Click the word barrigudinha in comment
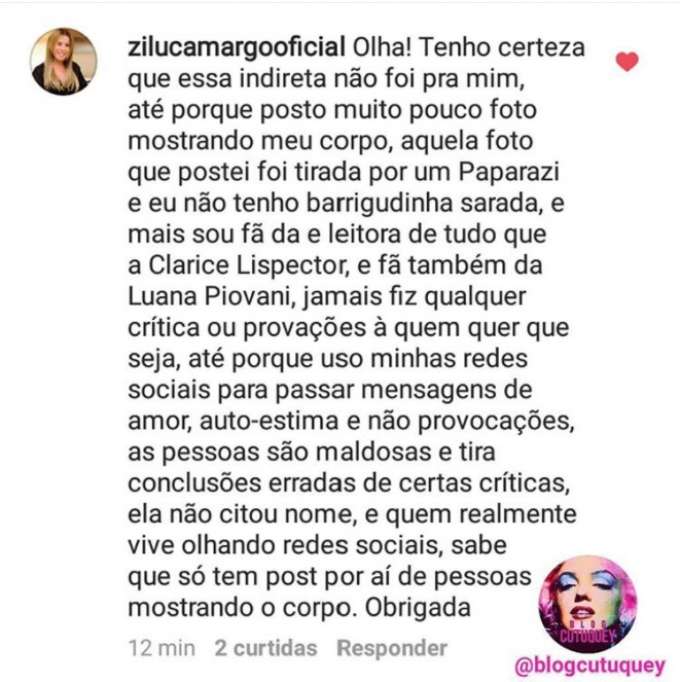 tap(380, 203)
